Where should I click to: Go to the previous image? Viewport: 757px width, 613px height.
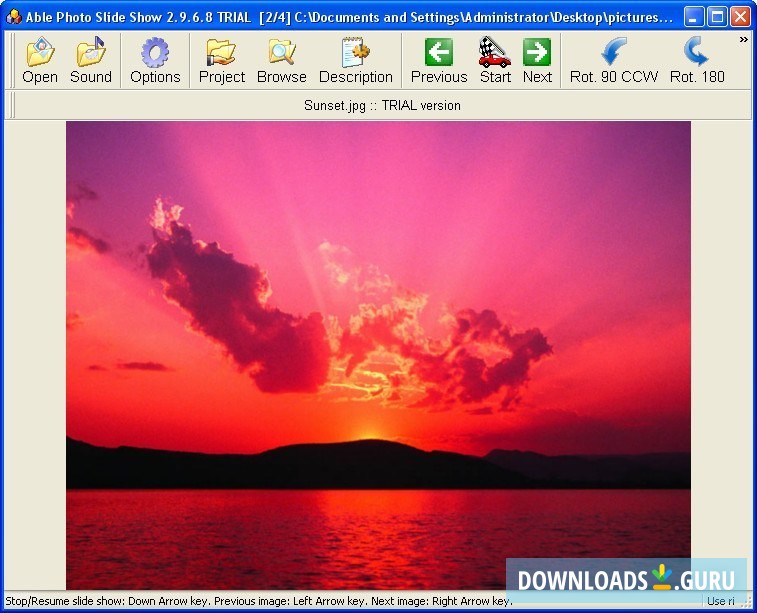point(439,60)
